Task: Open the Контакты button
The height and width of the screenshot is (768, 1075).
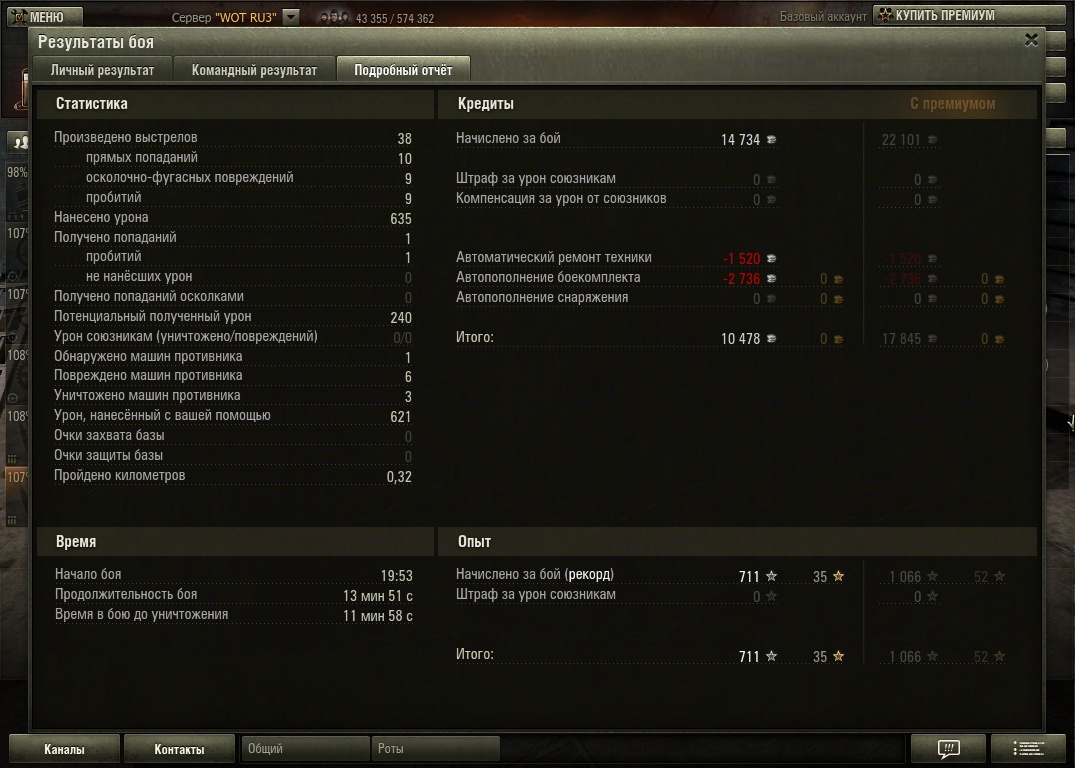Action: (180, 749)
